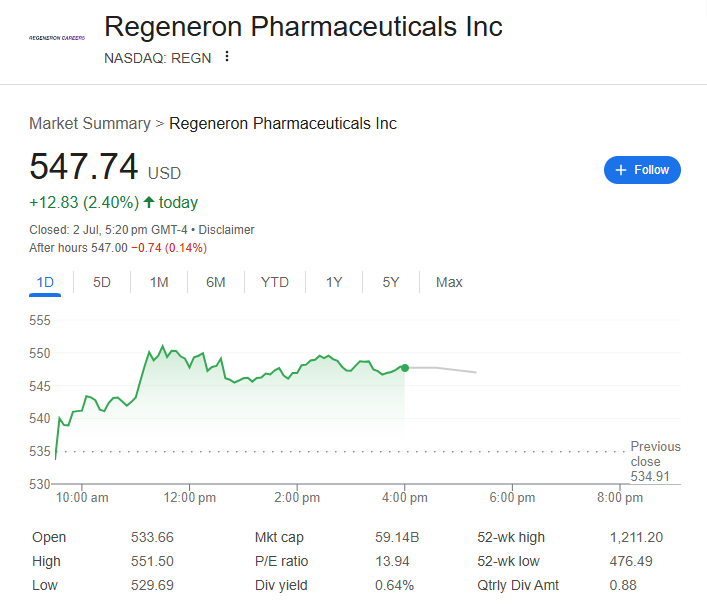The height and width of the screenshot is (604, 707).
Task: Switch to the 1M chart range
Action: [159, 282]
